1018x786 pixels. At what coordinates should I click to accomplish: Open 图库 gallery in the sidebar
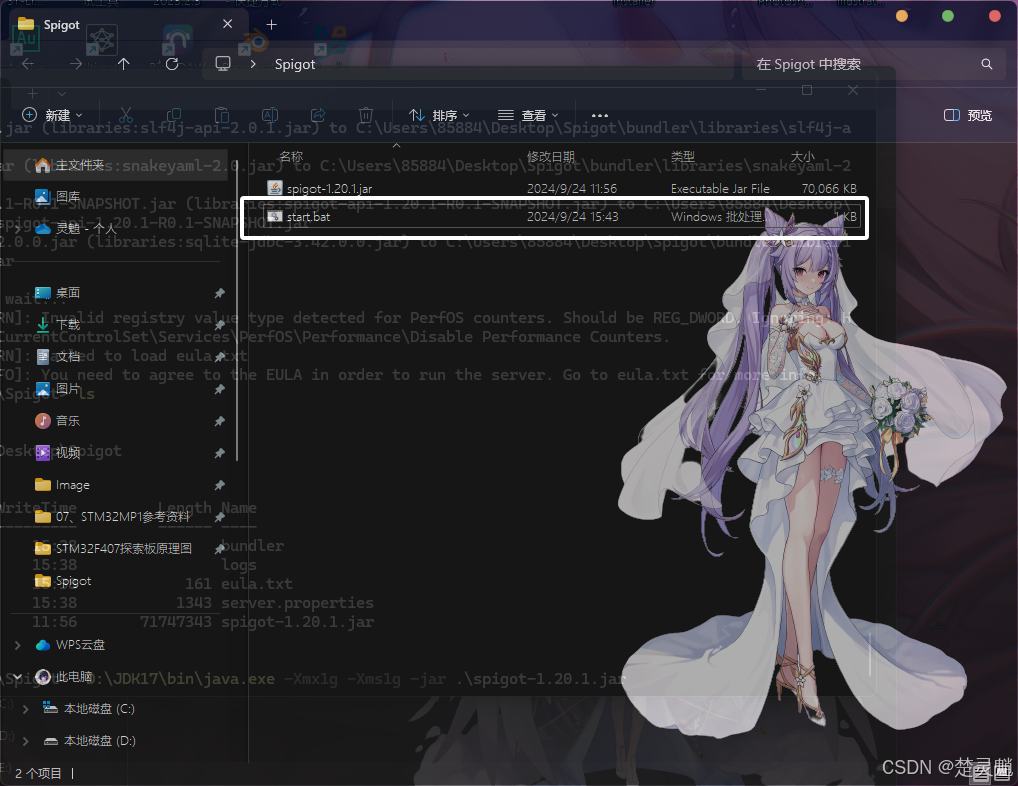(68, 196)
